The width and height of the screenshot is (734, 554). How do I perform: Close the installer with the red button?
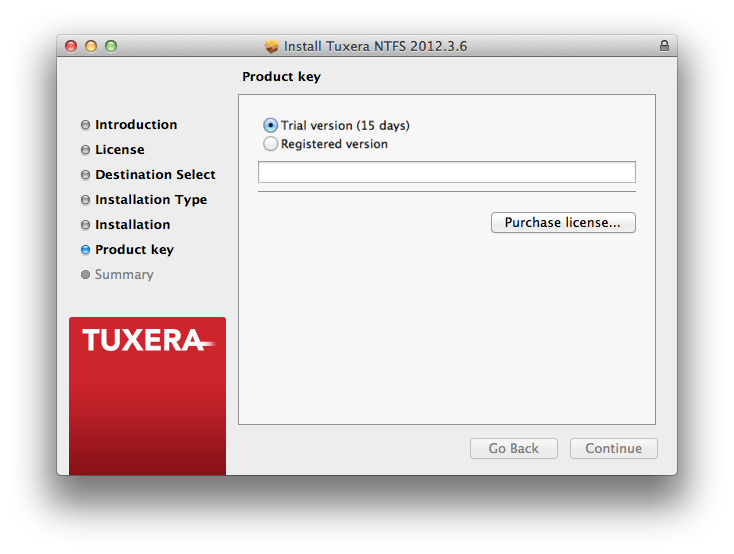(x=71, y=46)
